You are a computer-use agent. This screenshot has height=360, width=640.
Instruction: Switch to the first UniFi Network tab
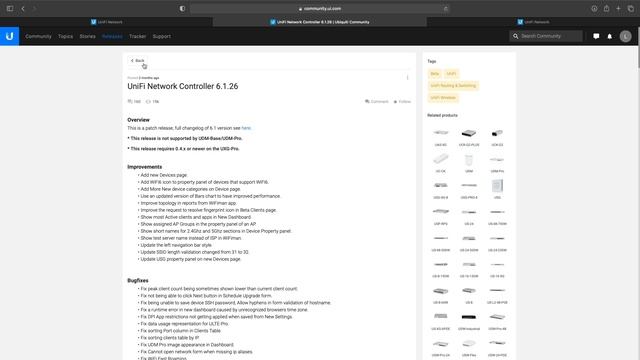107,22
